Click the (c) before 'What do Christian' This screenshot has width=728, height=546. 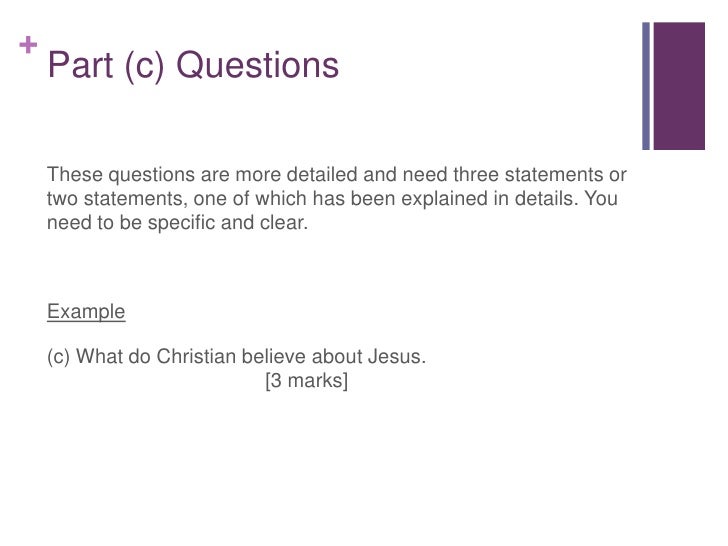tap(59, 357)
